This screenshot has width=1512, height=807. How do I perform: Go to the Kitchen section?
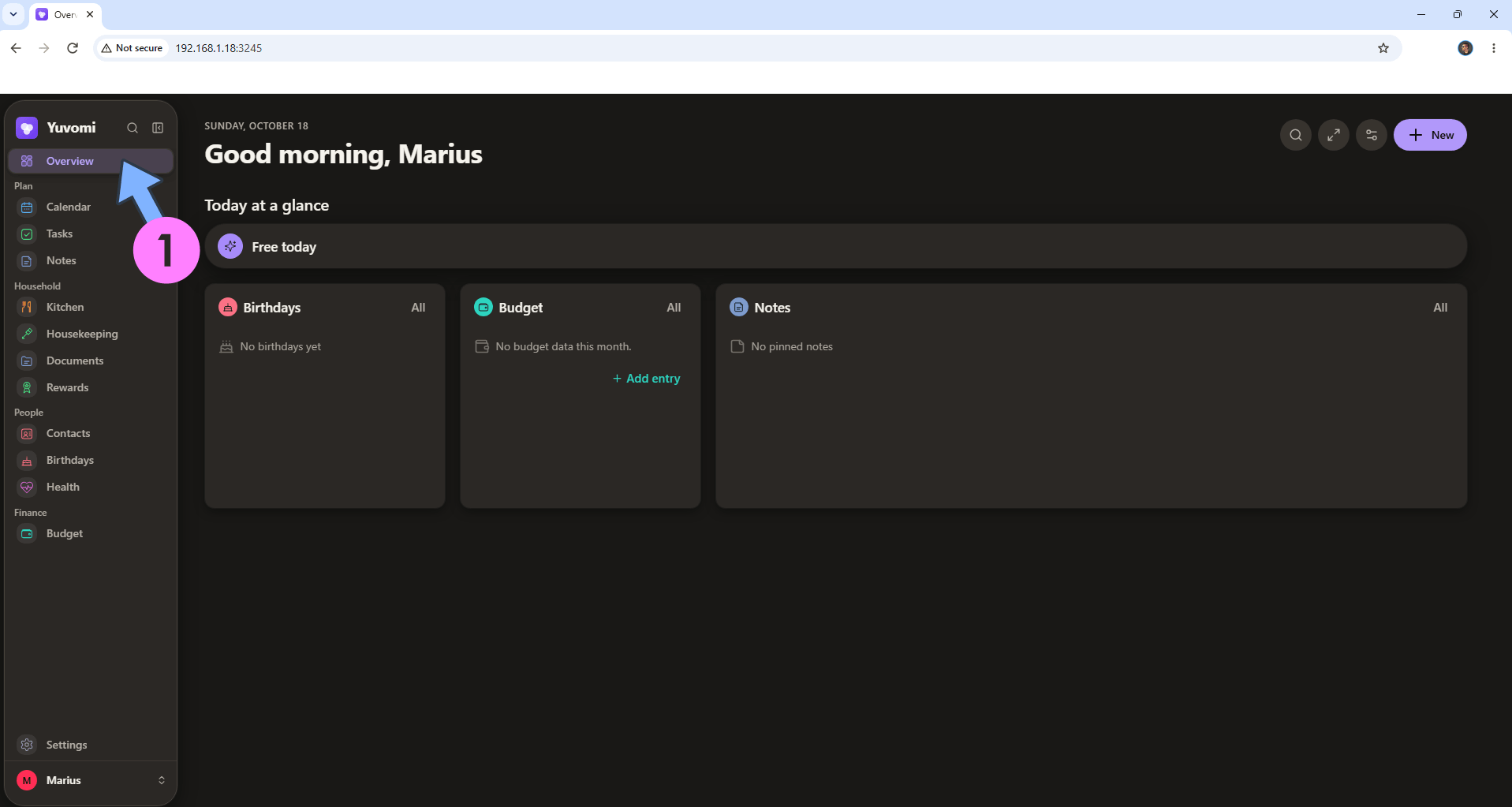pos(91,307)
